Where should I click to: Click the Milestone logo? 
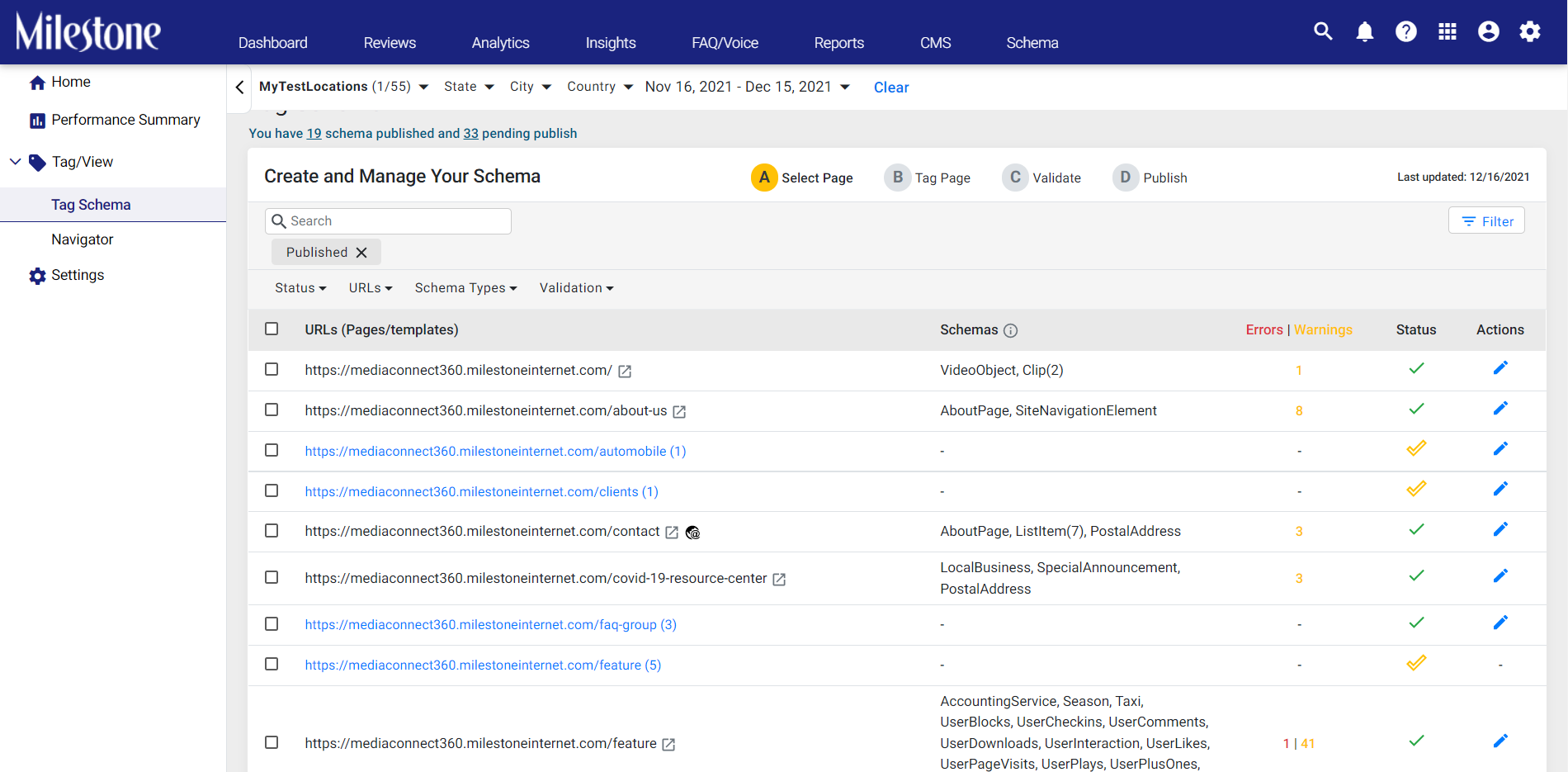point(88,31)
